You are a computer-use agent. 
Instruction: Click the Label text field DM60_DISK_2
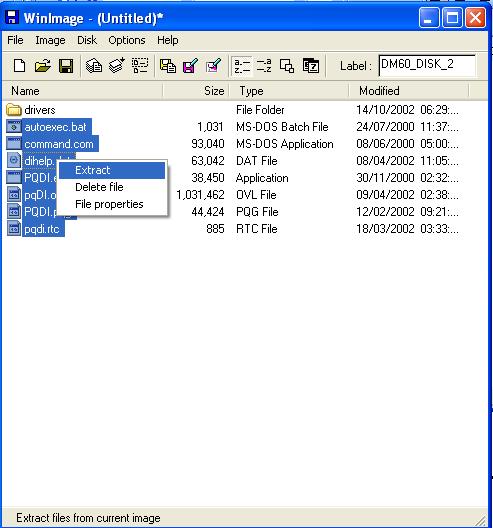point(427,65)
